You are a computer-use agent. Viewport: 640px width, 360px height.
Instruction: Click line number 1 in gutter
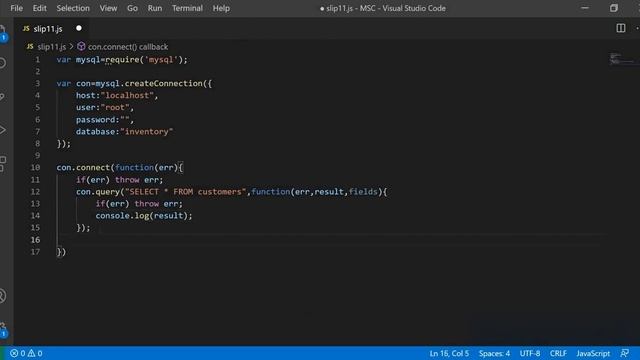38,60
